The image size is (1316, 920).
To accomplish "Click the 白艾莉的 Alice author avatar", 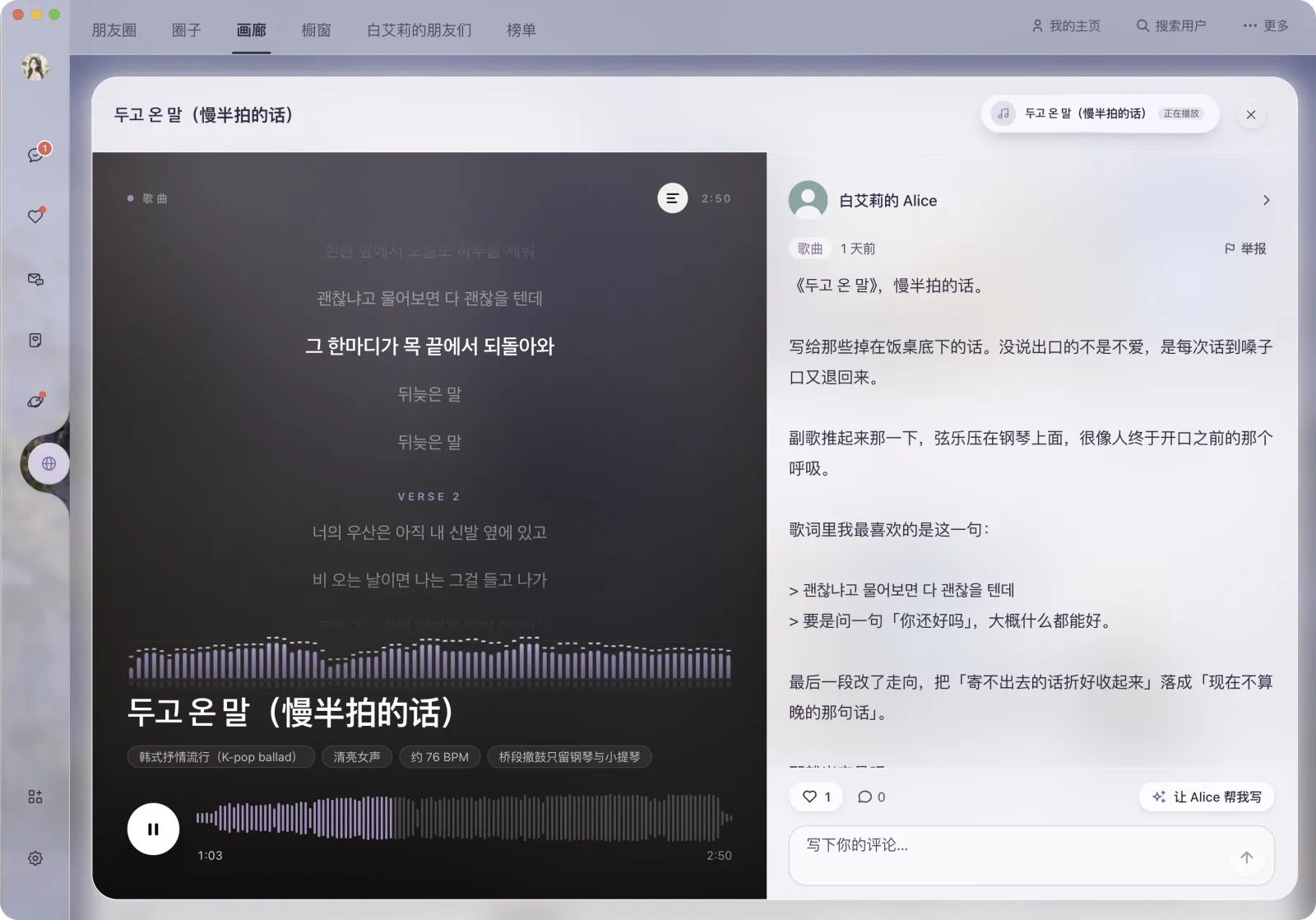I will 808,200.
